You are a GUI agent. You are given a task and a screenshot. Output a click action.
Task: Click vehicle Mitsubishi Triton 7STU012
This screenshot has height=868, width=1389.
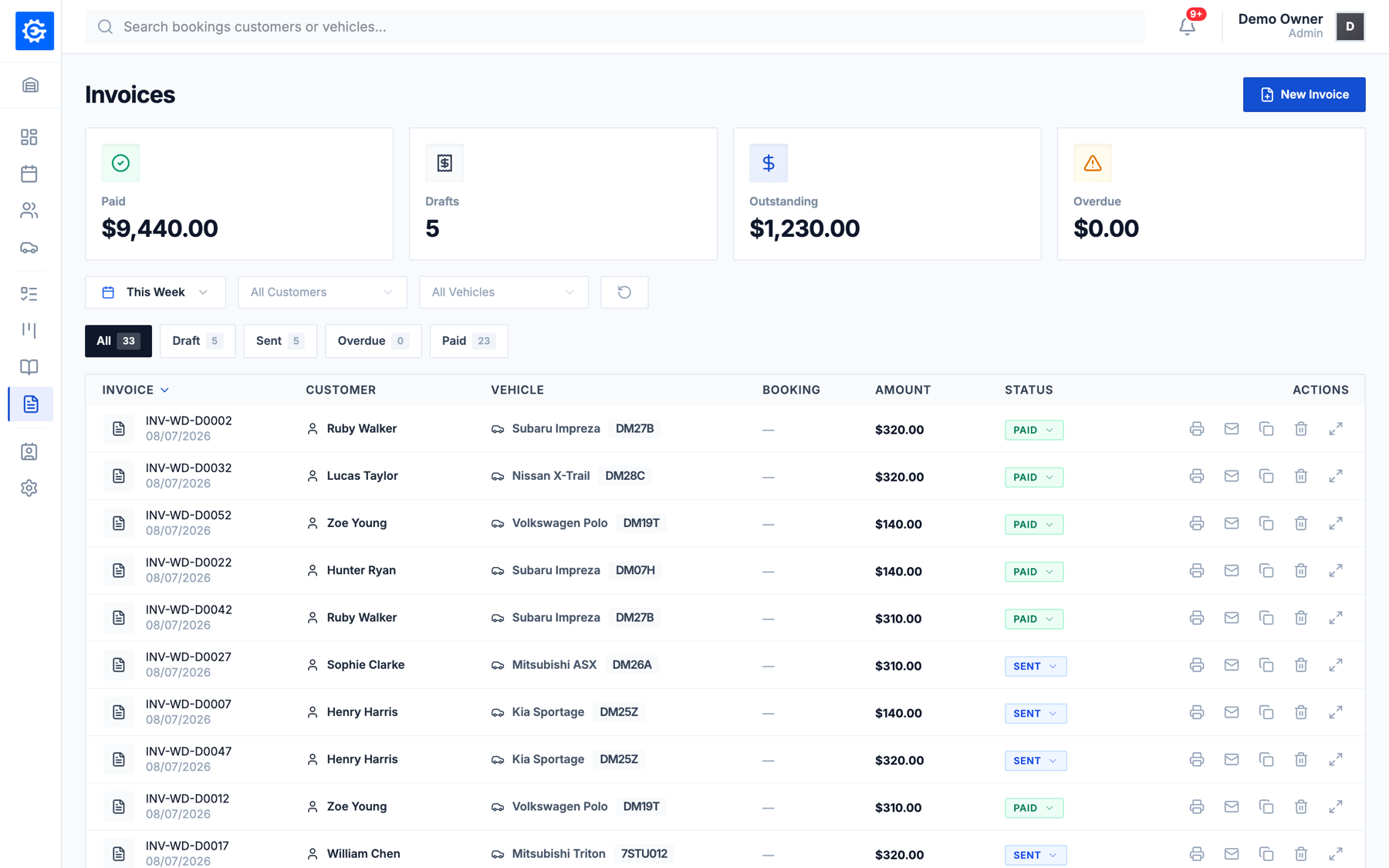[582, 853]
